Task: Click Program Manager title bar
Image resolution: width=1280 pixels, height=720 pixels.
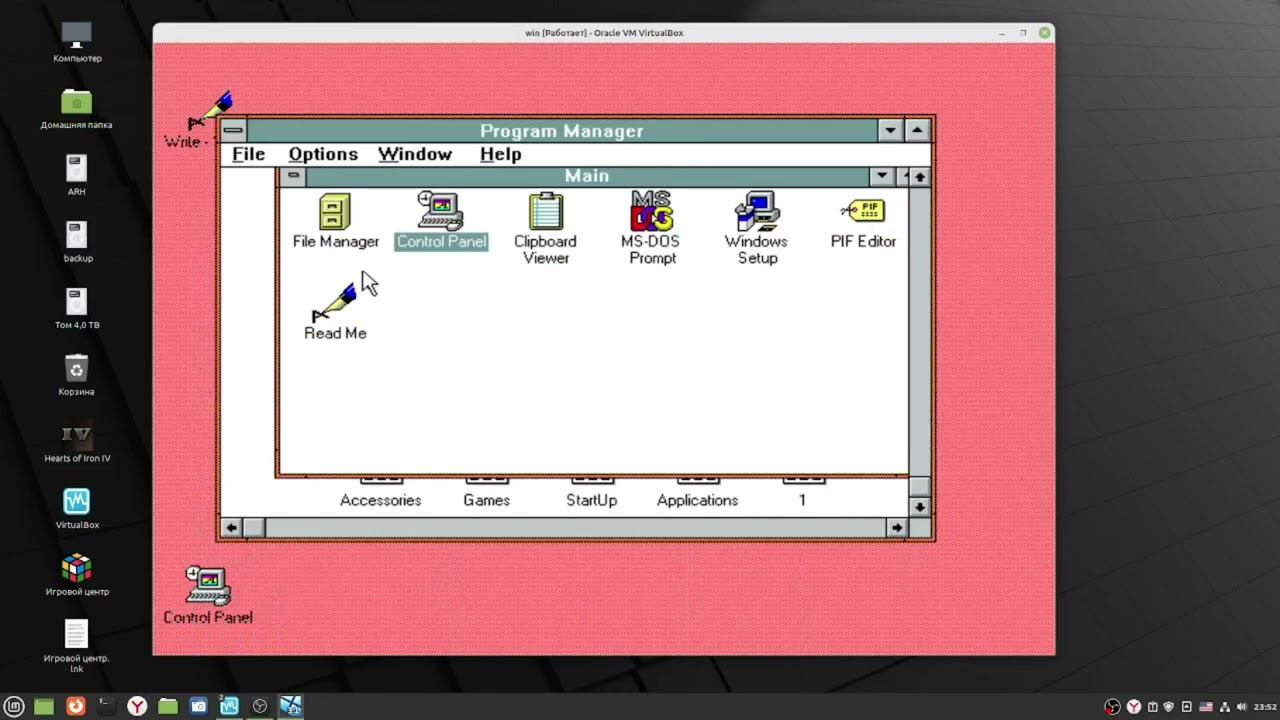Action: (562, 130)
